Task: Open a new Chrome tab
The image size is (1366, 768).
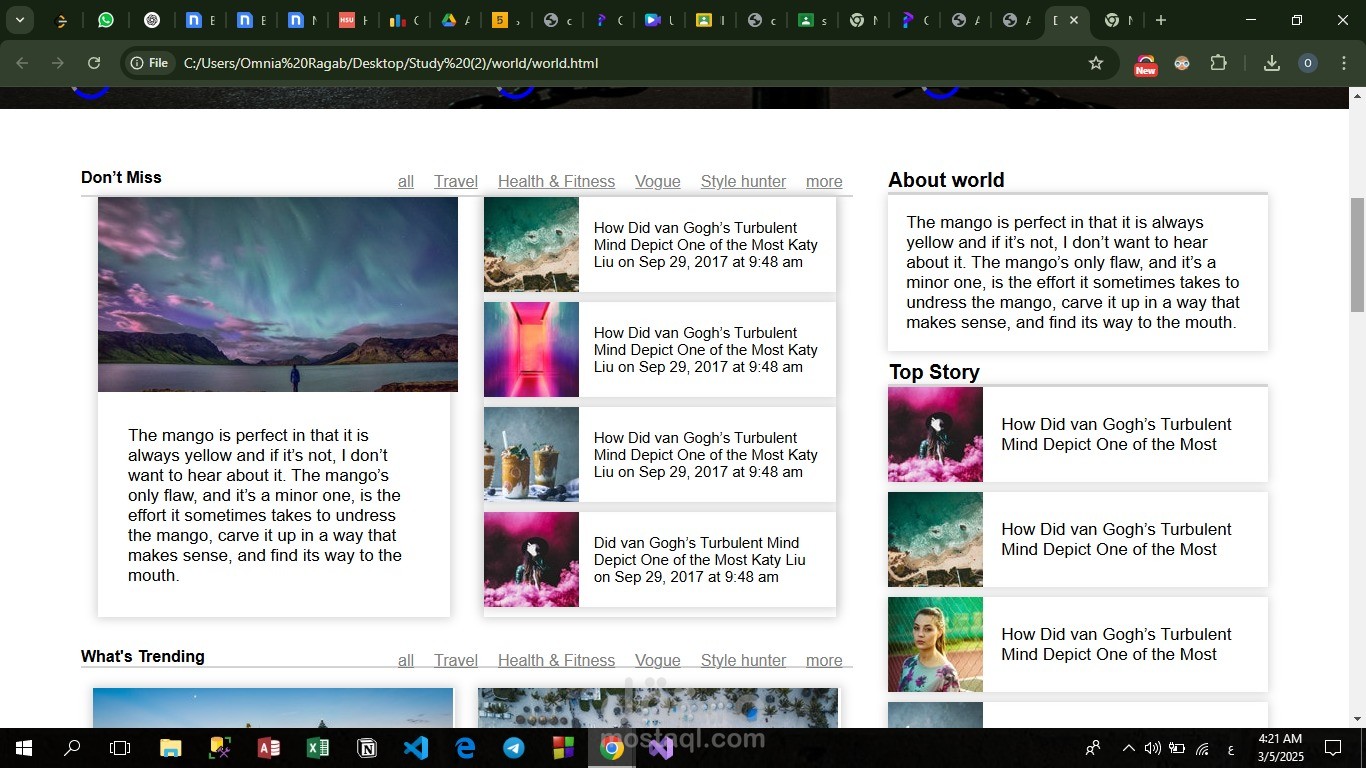Action: (x=1160, y=20)
